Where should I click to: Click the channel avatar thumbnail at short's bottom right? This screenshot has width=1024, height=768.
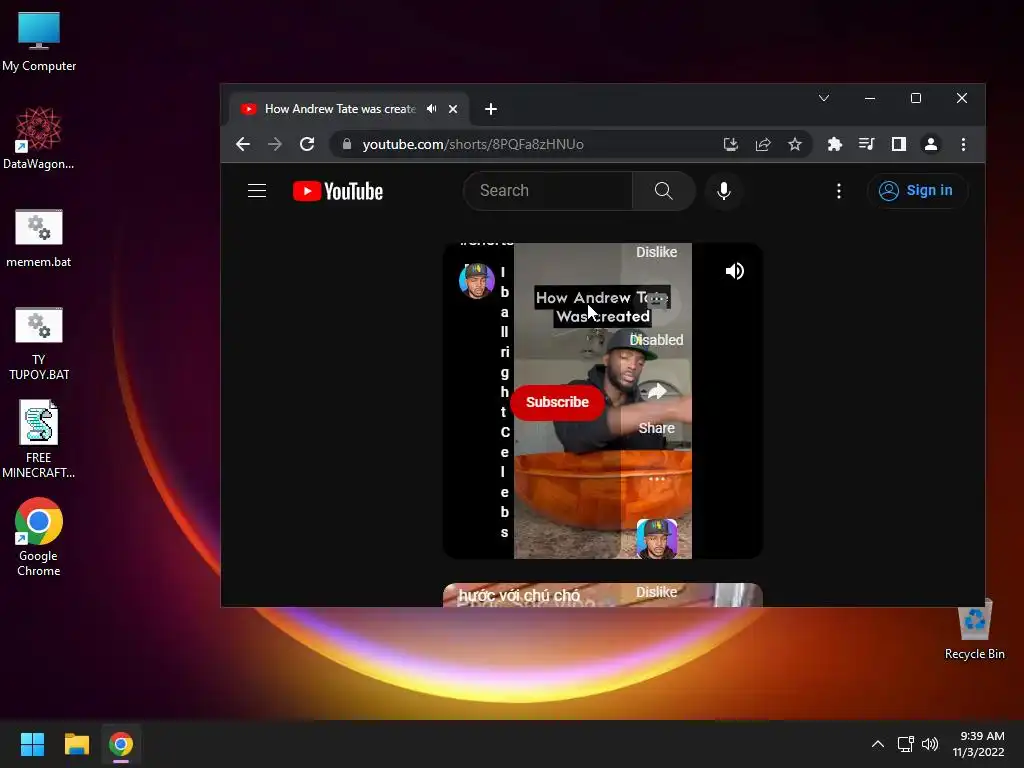[x=657, y=539]
